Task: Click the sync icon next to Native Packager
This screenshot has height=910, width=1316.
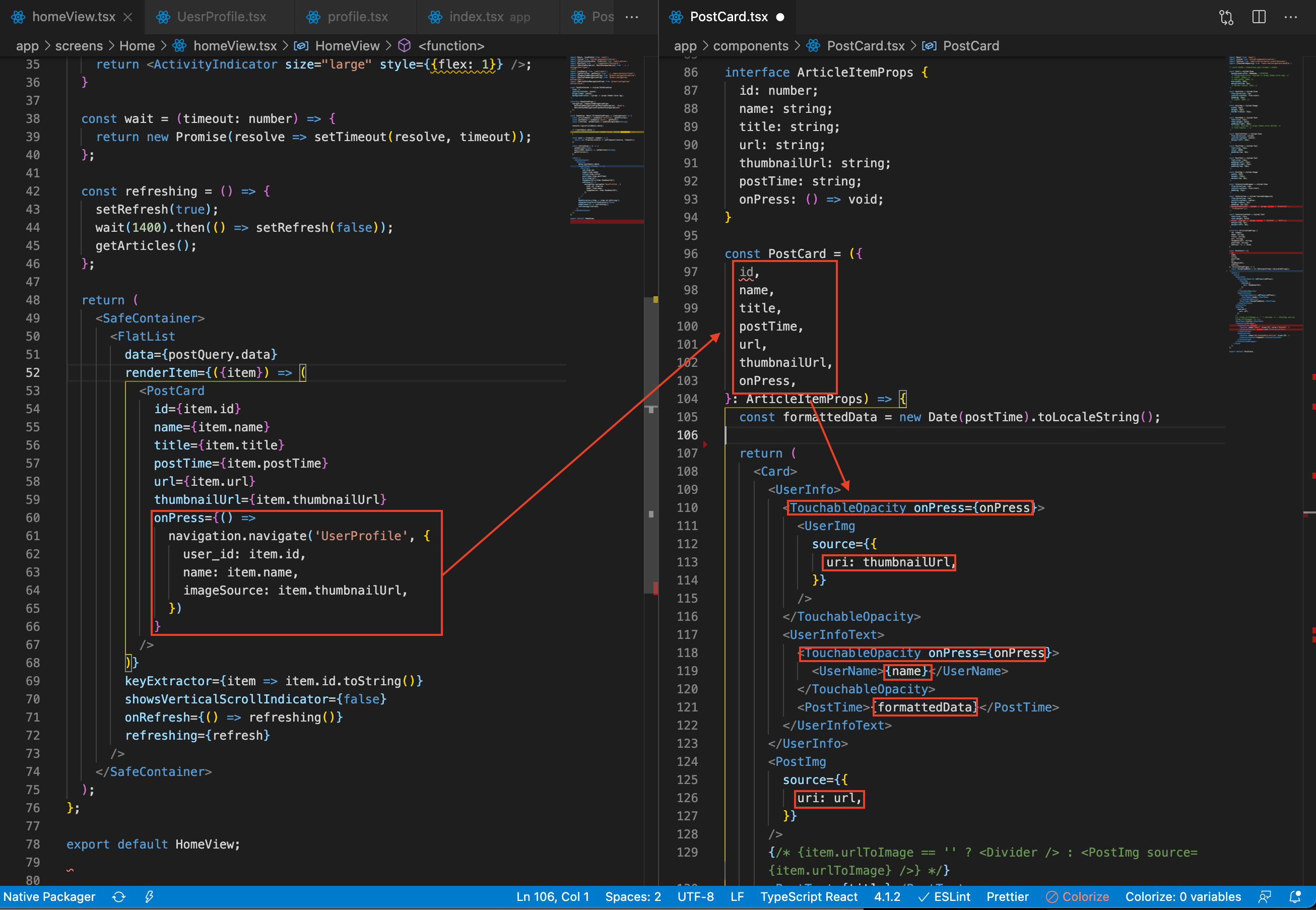Action: pyautogui.click(x=118, y=896)
